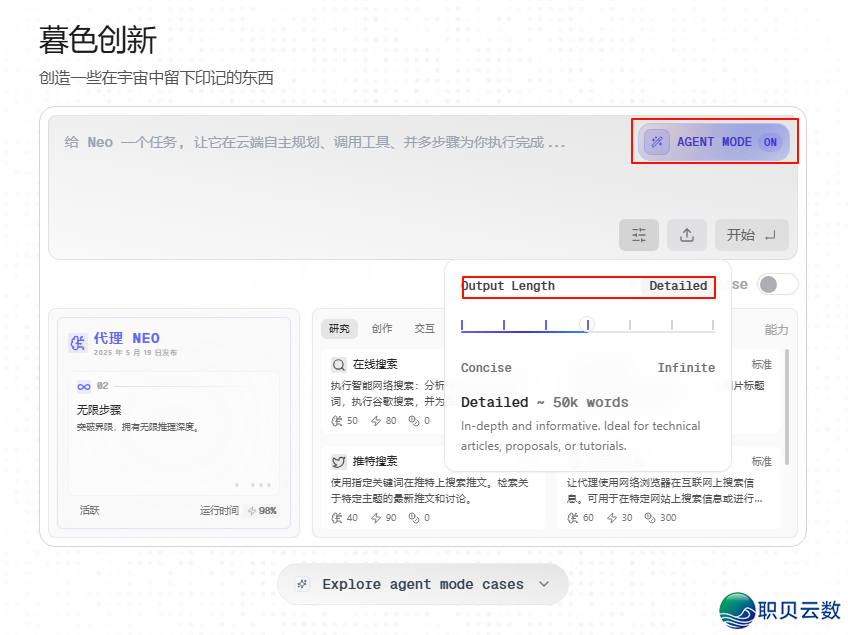
Task: Click the 开始 start button
Action: (751, 235)
